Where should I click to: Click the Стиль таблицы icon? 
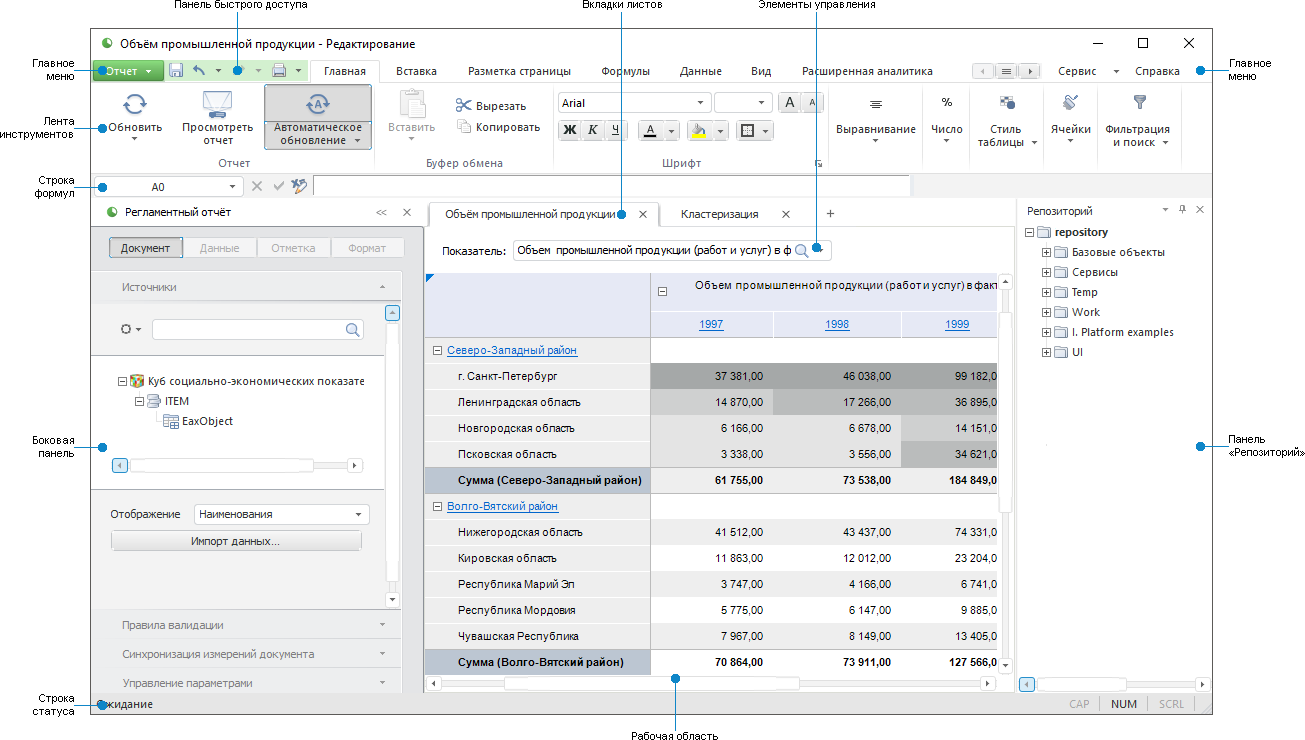[x=1006, y=102]
